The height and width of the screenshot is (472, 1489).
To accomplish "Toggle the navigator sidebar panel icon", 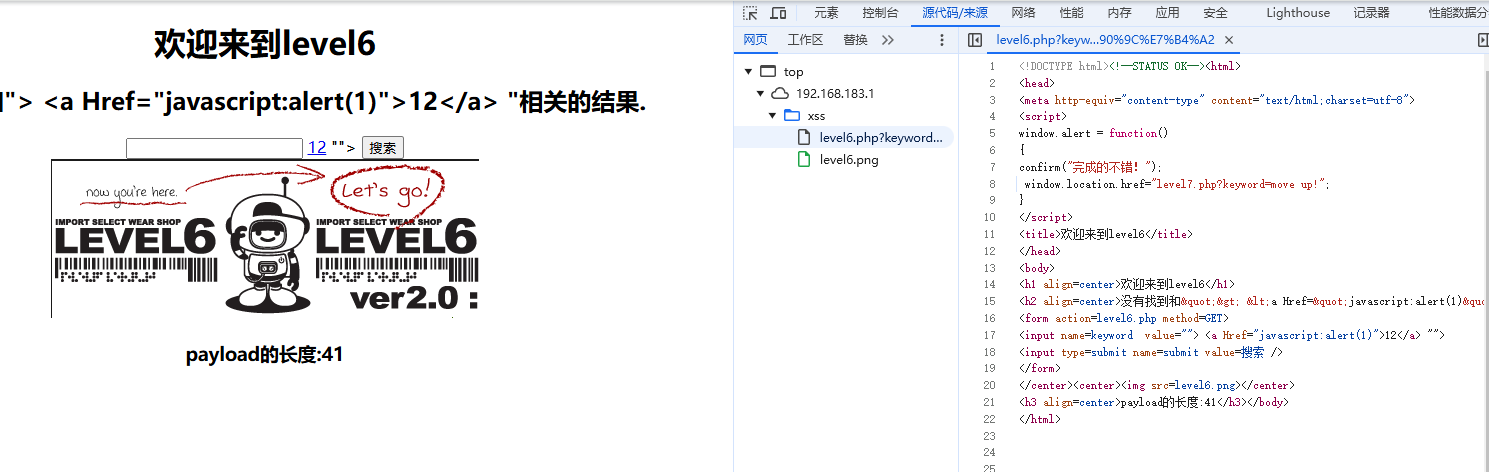I will 975,40.
